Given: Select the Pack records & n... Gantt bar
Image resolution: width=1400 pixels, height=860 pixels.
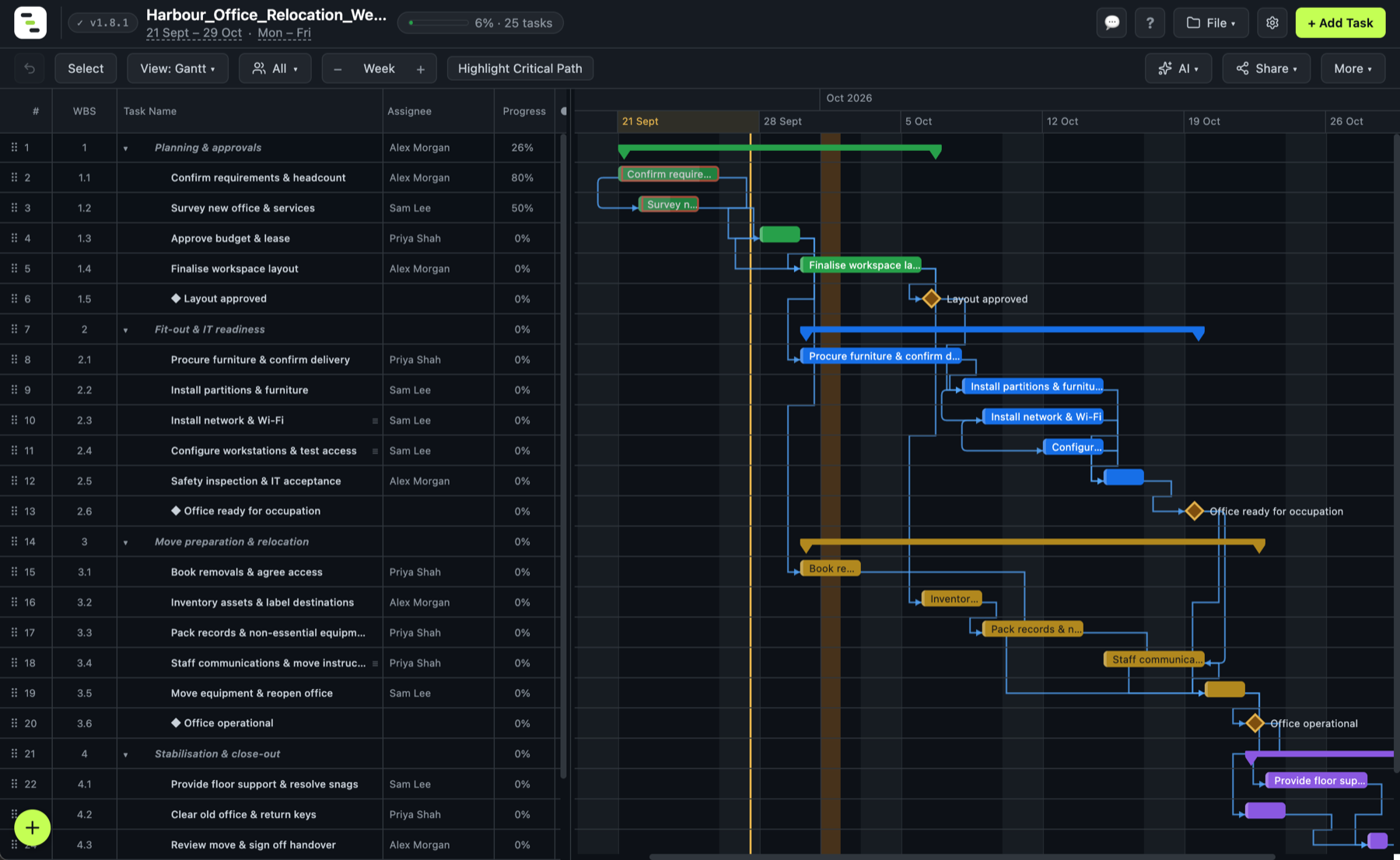Looking at the screenshot, I should [1033, 629].
